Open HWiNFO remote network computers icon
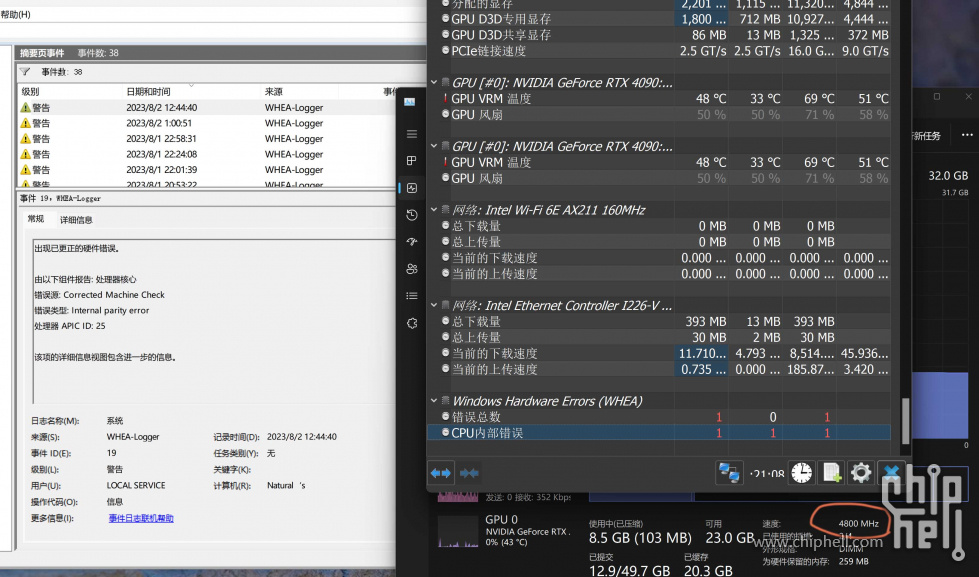979x577 pixels. click(x=729, y=473)
